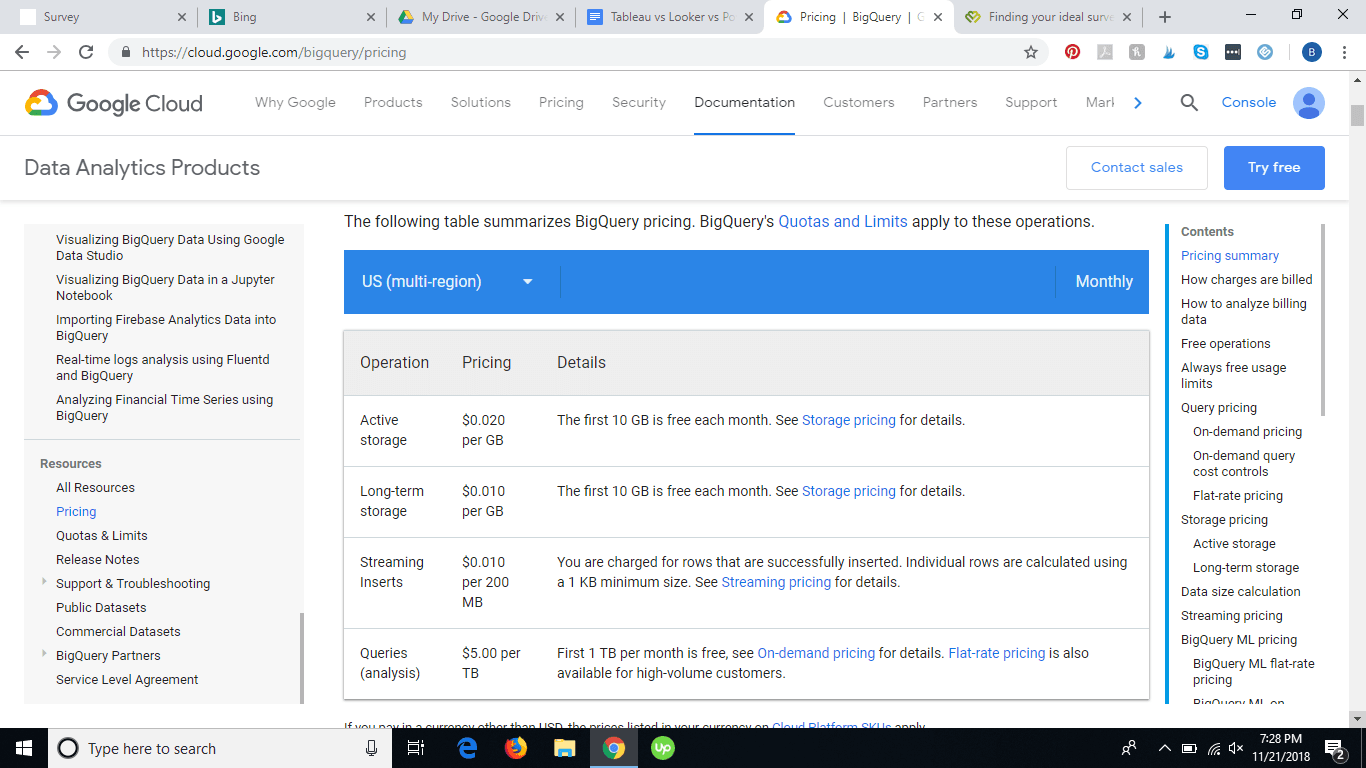
Task: Open the Quotas and Limits link in intro text
Action: (843, 222)
